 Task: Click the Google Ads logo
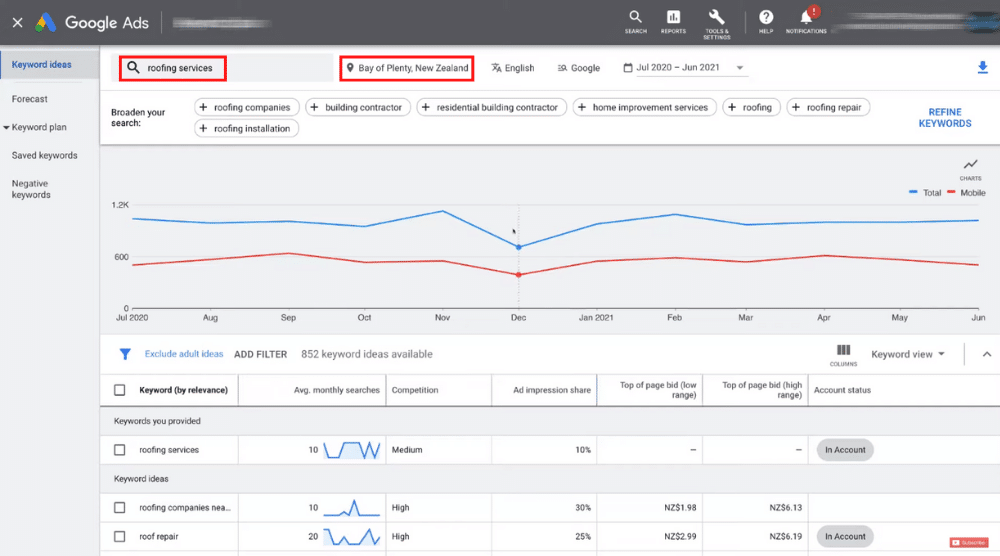coord(45,23)
